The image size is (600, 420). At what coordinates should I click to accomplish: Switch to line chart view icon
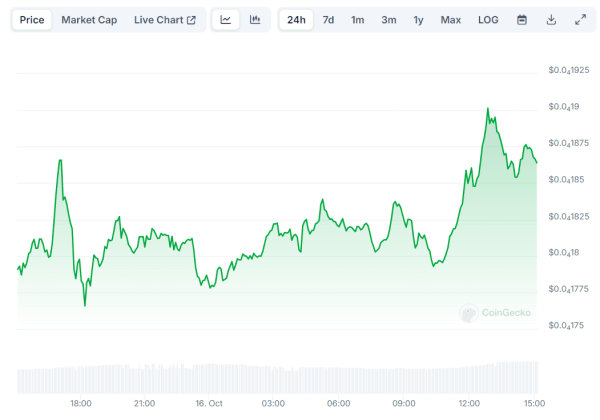226,20
